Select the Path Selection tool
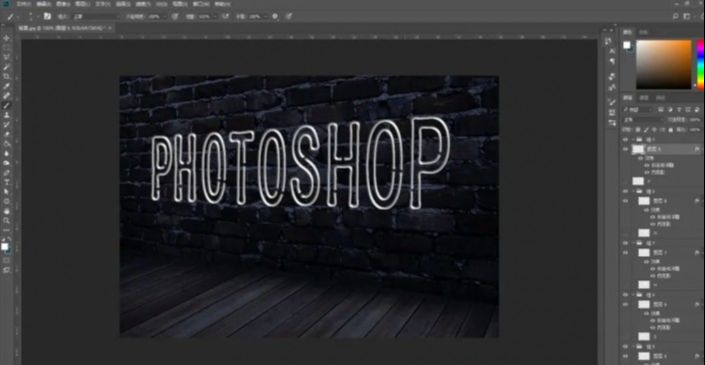 click(x=6, y=191)
